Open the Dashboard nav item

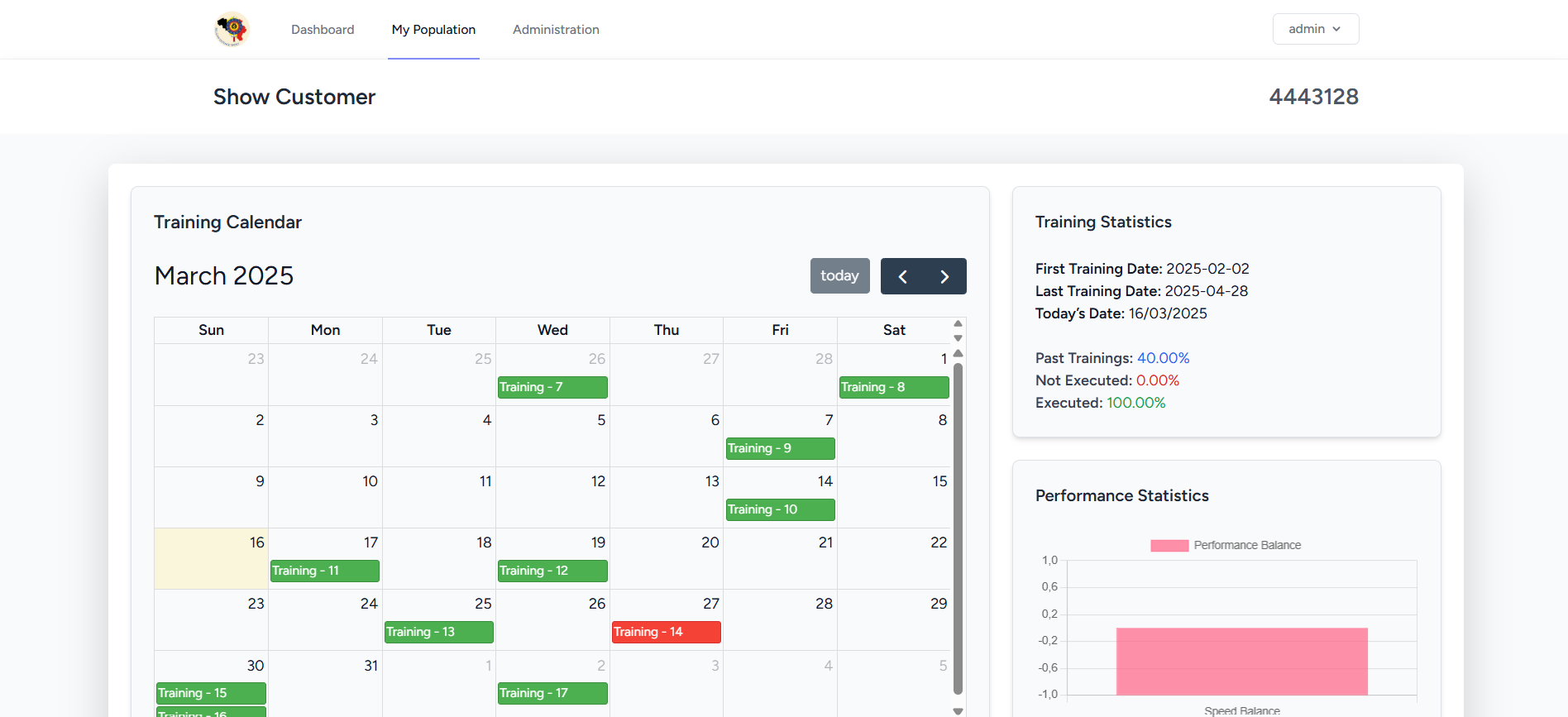(x=323, y=30)
